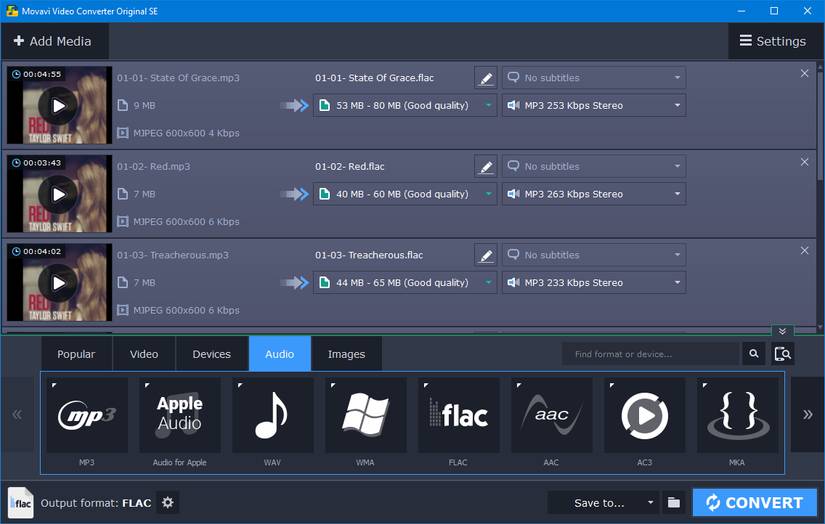The height and width of the screenshot is (524, 825).
Task: Click source file 01-03- Treacherous.mp3
Action: click(x=173, y=255)
